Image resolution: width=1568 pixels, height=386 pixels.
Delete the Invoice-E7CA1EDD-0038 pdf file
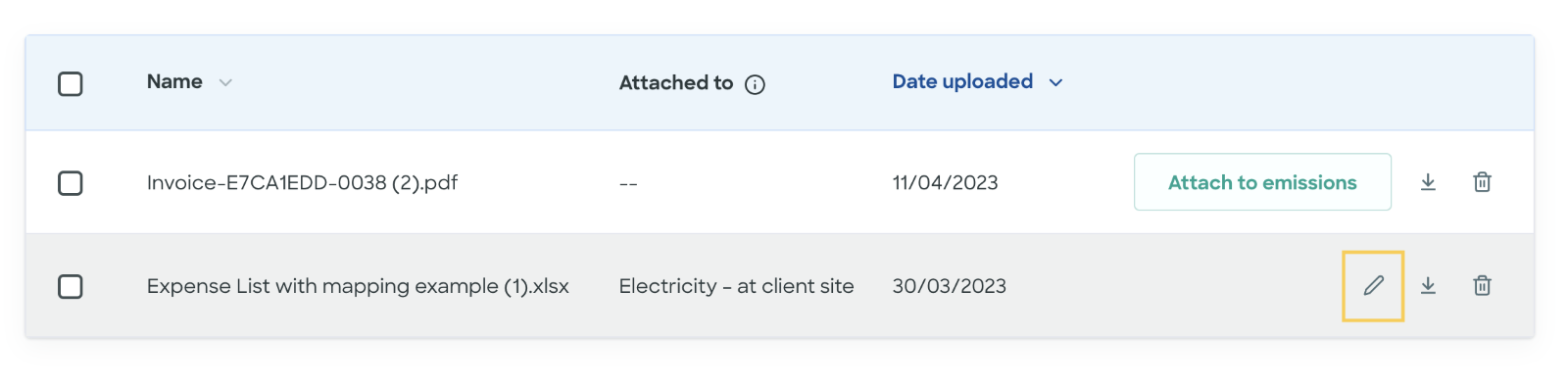tap(1482, 182)
